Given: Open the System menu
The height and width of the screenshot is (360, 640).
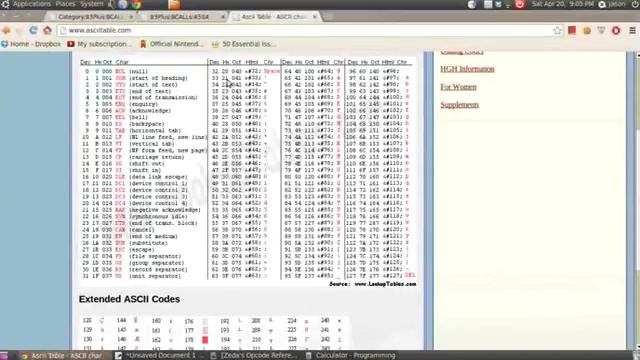Looking at the screenshot, I should 92,4.
